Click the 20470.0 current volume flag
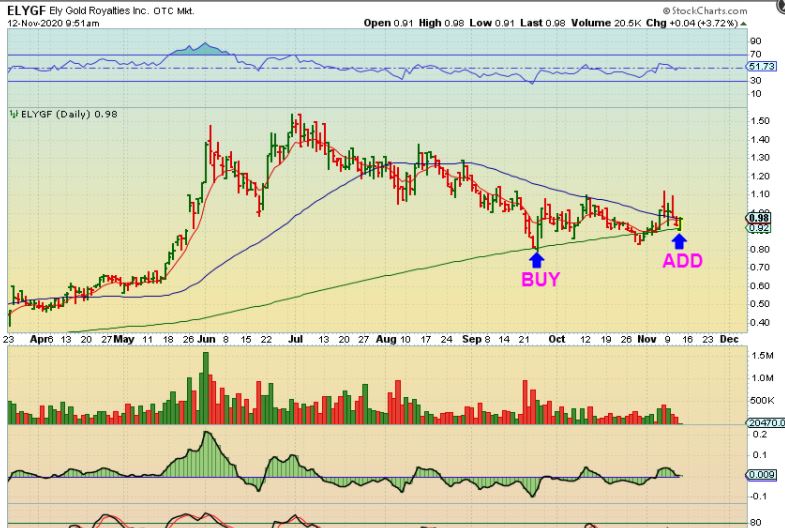The image size is (785, 528). 765,423
